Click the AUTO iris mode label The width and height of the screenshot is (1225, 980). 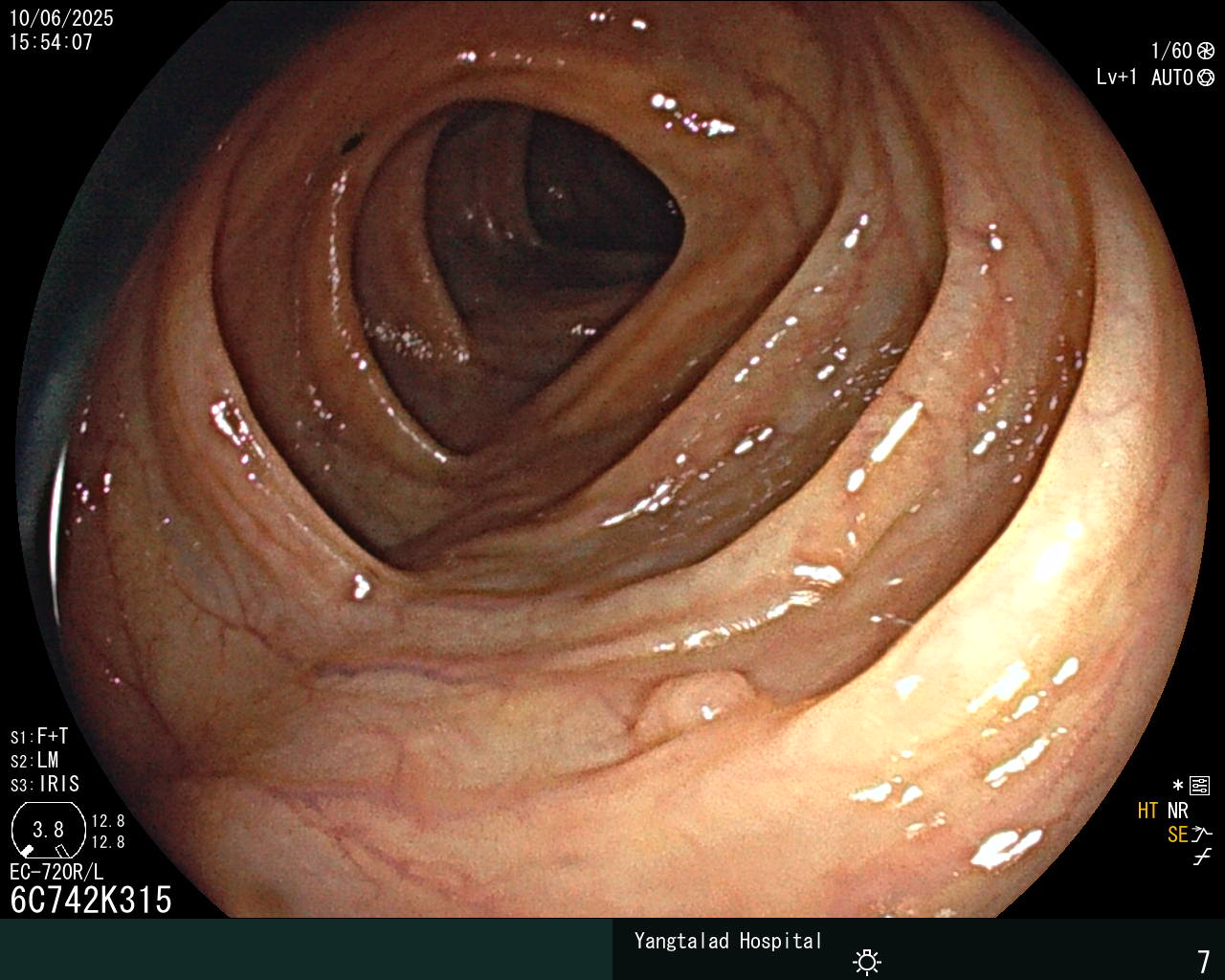pos(1172,78)
